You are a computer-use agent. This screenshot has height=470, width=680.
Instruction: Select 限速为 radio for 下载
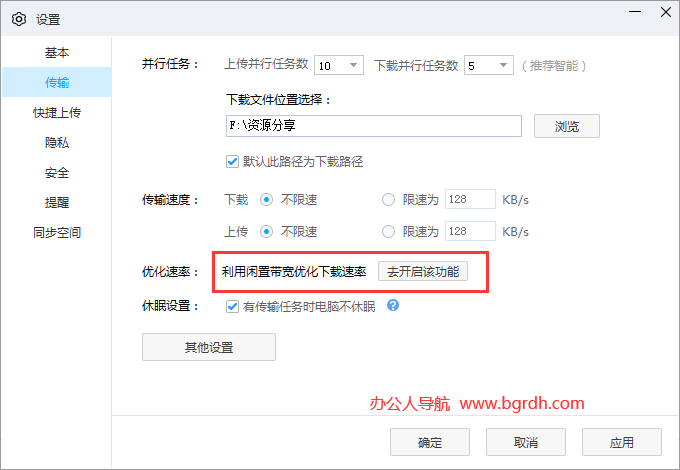point(388,200)
